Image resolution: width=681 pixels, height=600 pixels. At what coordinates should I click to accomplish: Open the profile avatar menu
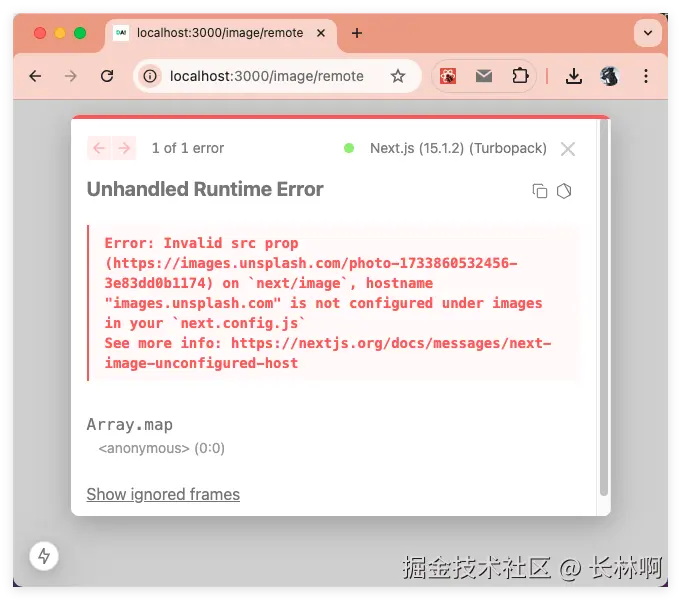(x=610, y=76)
